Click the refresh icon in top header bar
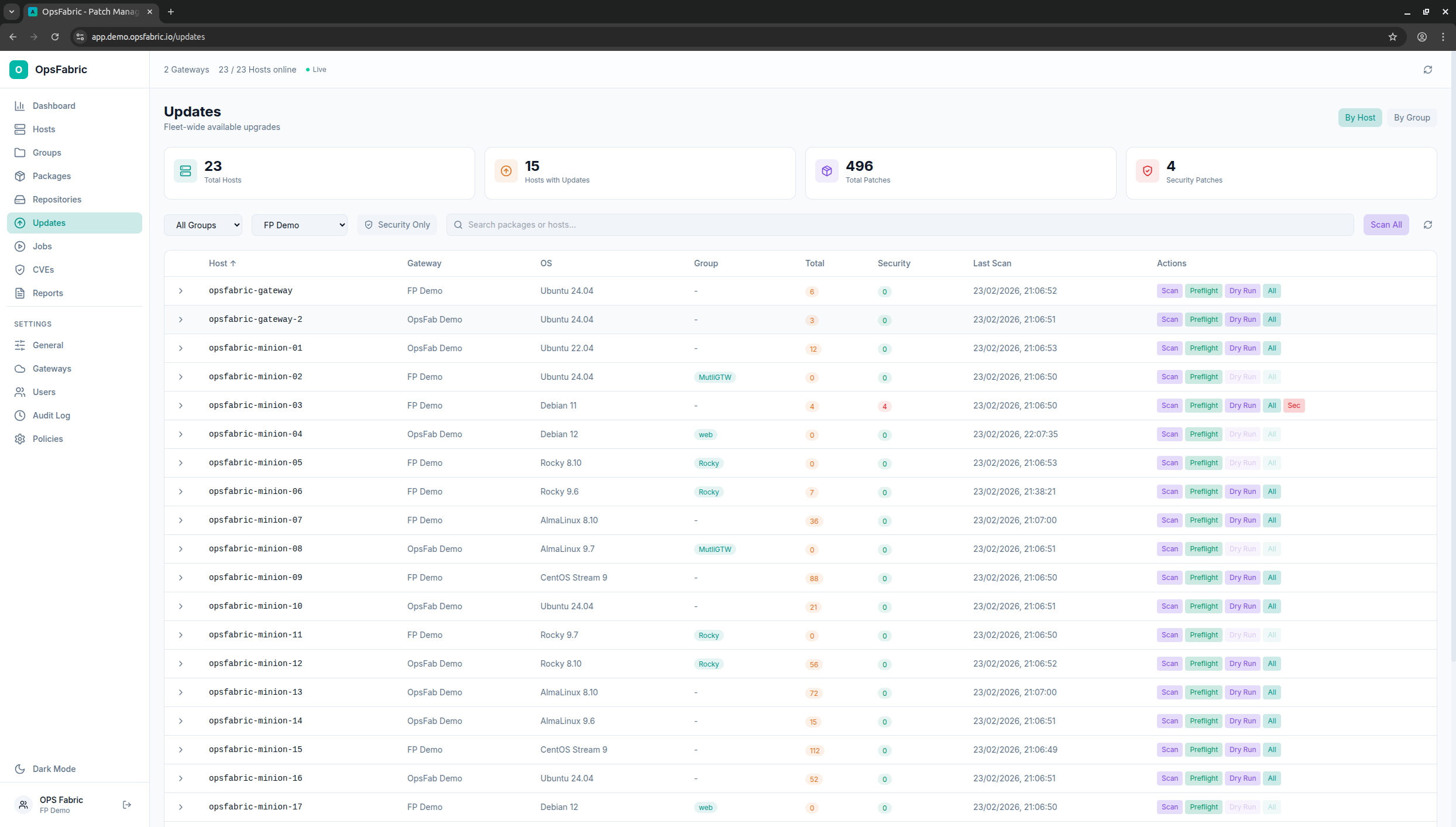This screenshot has height=827, width=1456. pyautogui.click(x=1428, y=70)
